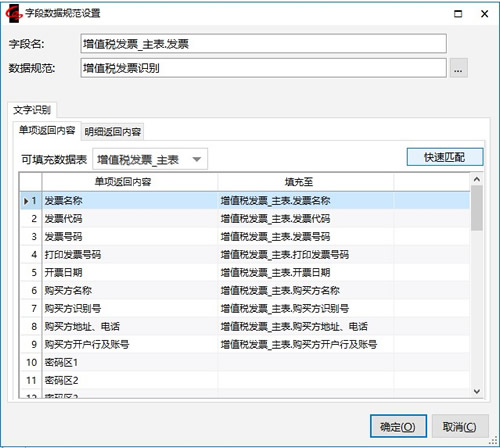The height and width of the screenshot is (448, 500).
Task: Select the 单项返回内容 tab
Action: tap(47, 130)
